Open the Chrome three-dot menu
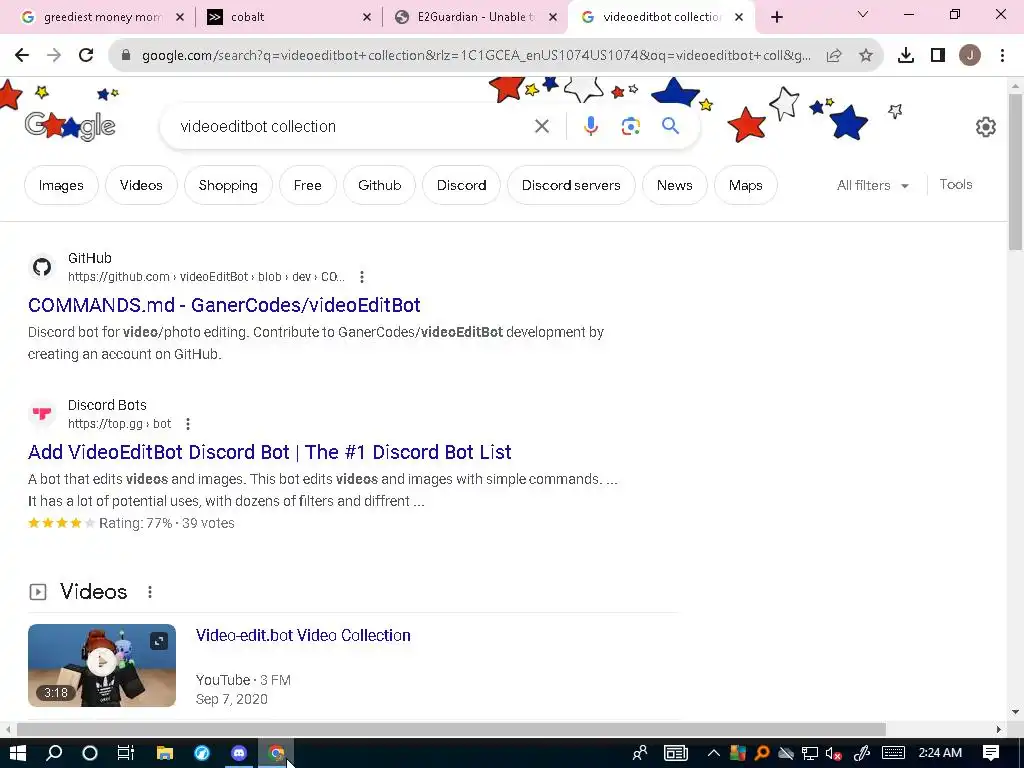Screen dimensions: 1024x768 pyautogui.click(x=1002, y=56)
